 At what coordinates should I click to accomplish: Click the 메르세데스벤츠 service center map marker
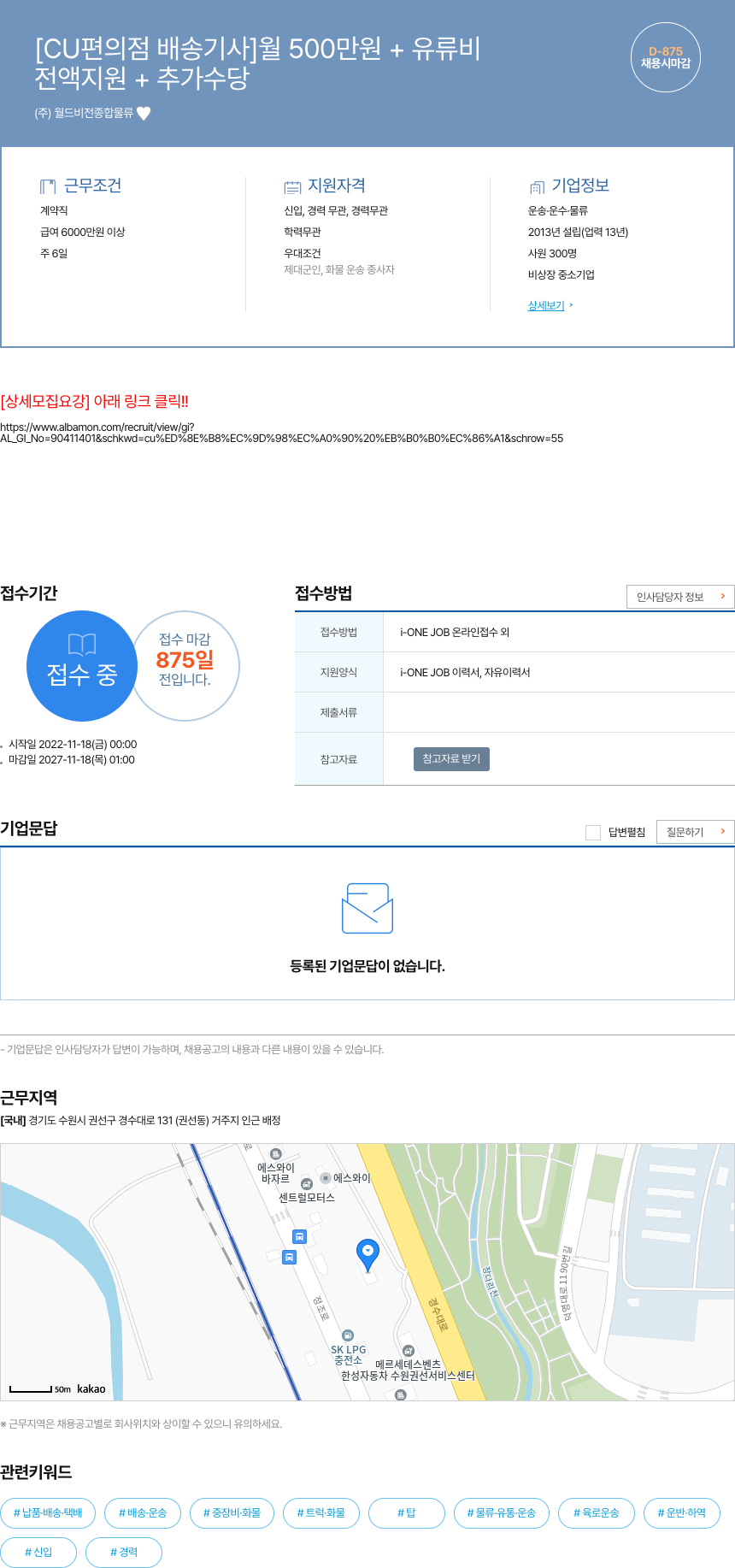(408, 1351)
